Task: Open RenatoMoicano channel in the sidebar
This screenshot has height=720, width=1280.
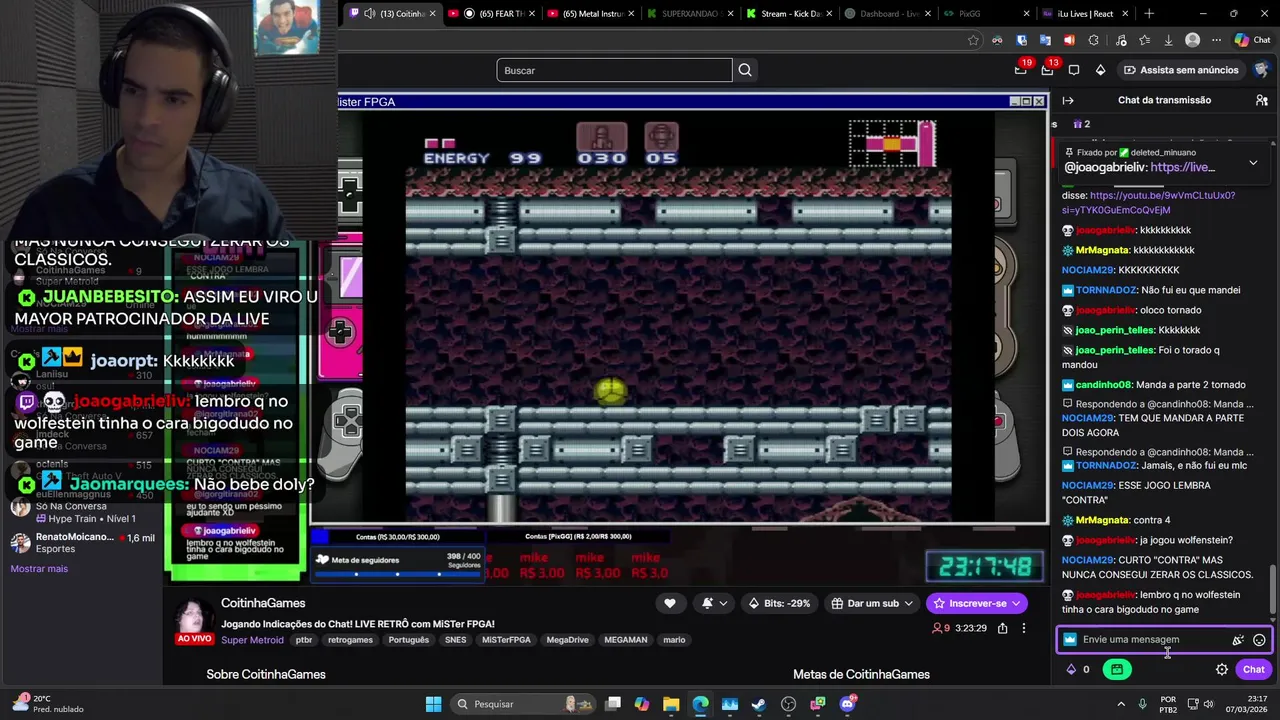Action: point(82,543)
